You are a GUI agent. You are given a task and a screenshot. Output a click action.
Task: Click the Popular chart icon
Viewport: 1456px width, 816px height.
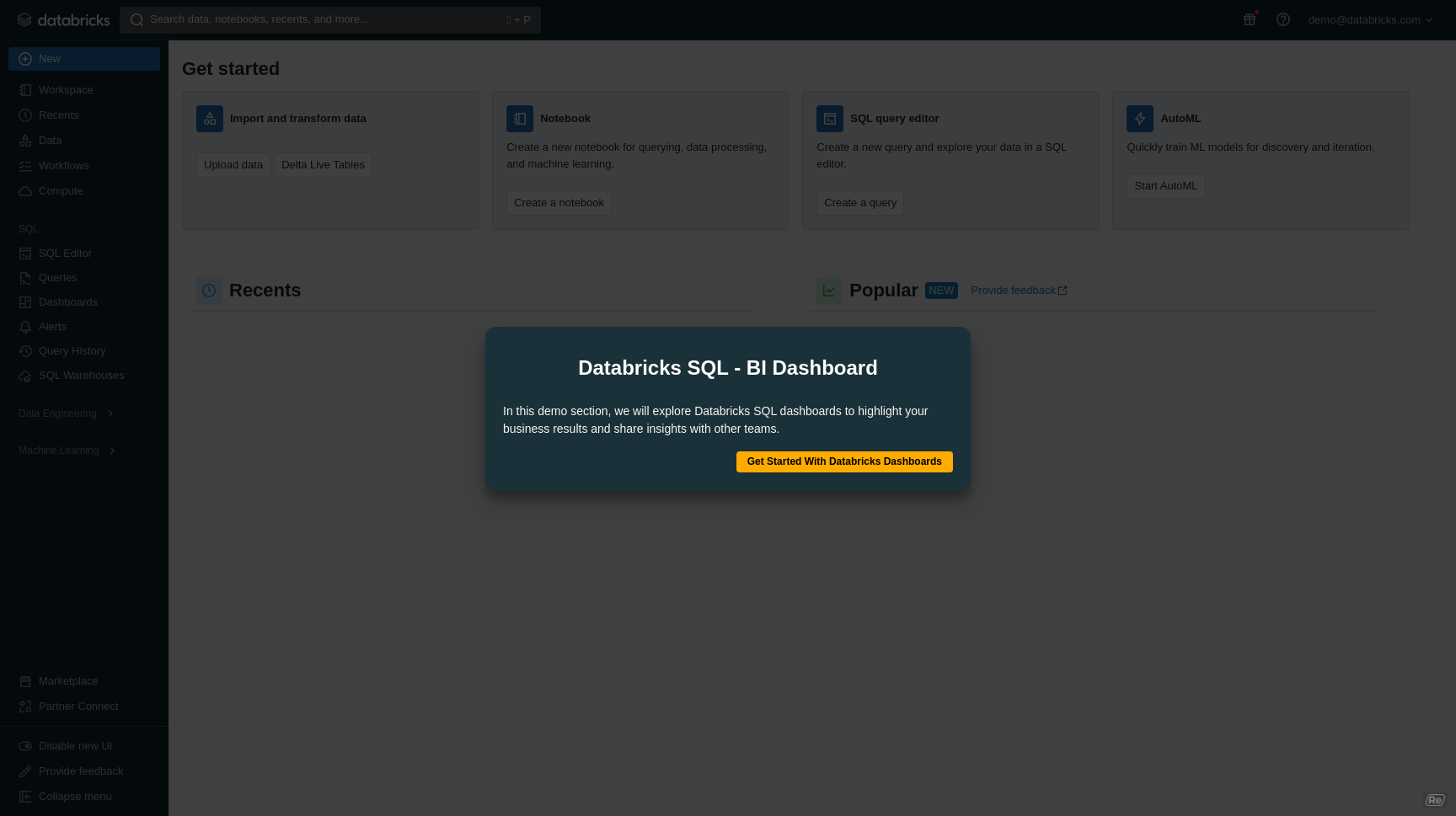[x=829, y=291]
